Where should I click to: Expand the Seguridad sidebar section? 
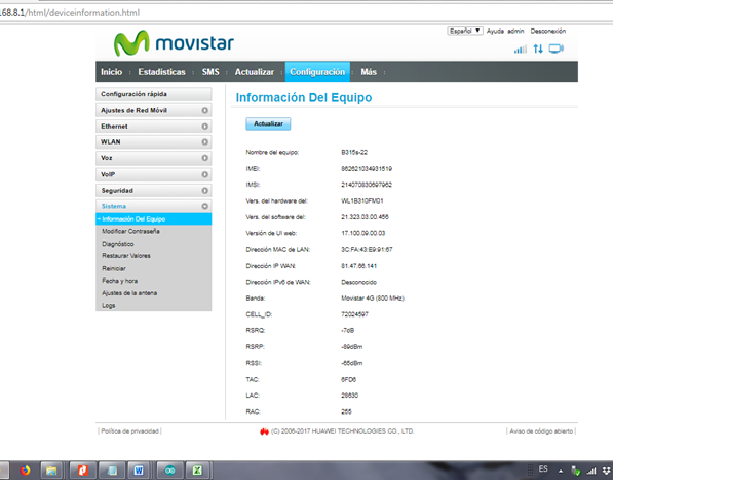pyautogui.click(x=204, y=190)
